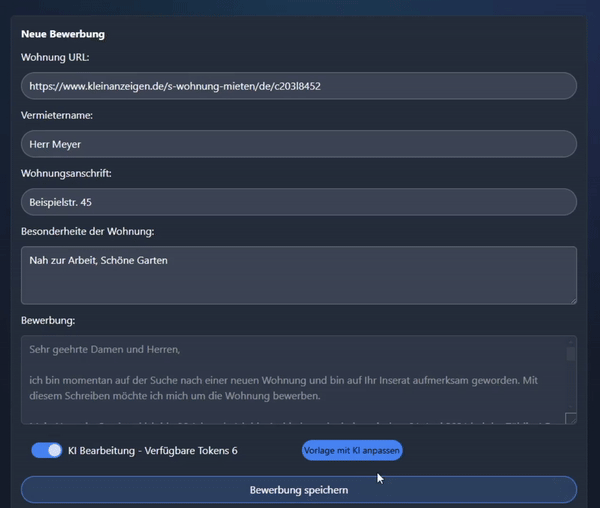Click the Wohnungsanschrift label
Screen dimensions: 600x508
pyautogui.click(x=66, y=173)
